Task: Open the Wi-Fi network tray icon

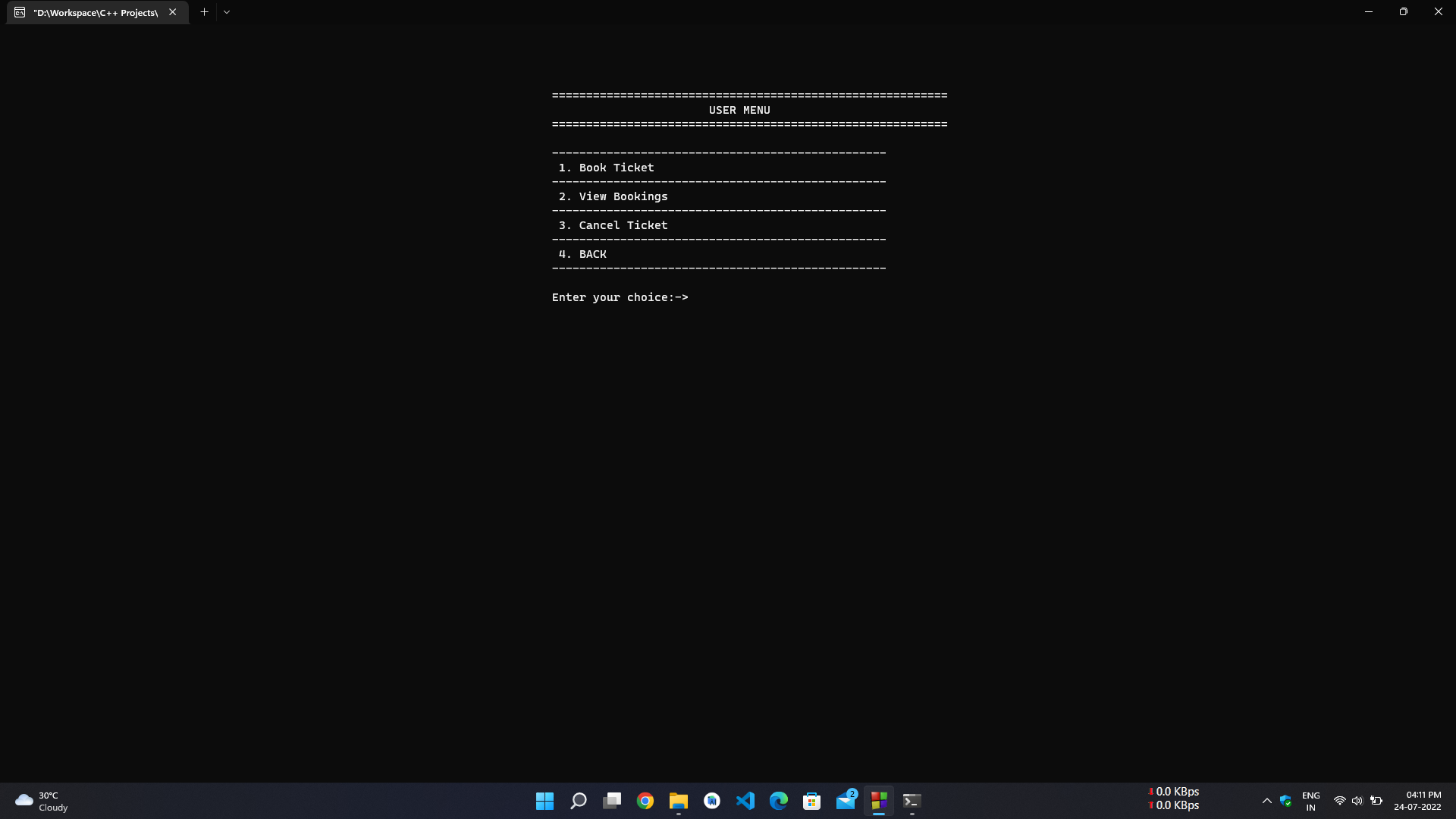Action: coord(1339,801)
